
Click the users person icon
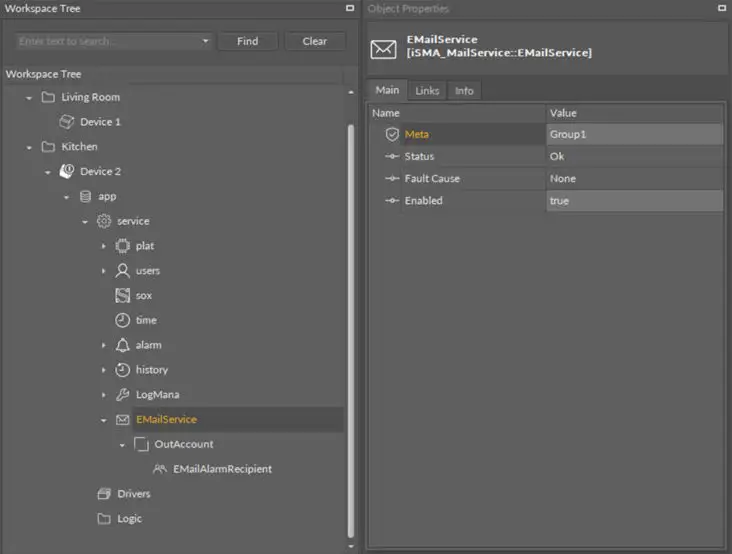tap(122, 271)
